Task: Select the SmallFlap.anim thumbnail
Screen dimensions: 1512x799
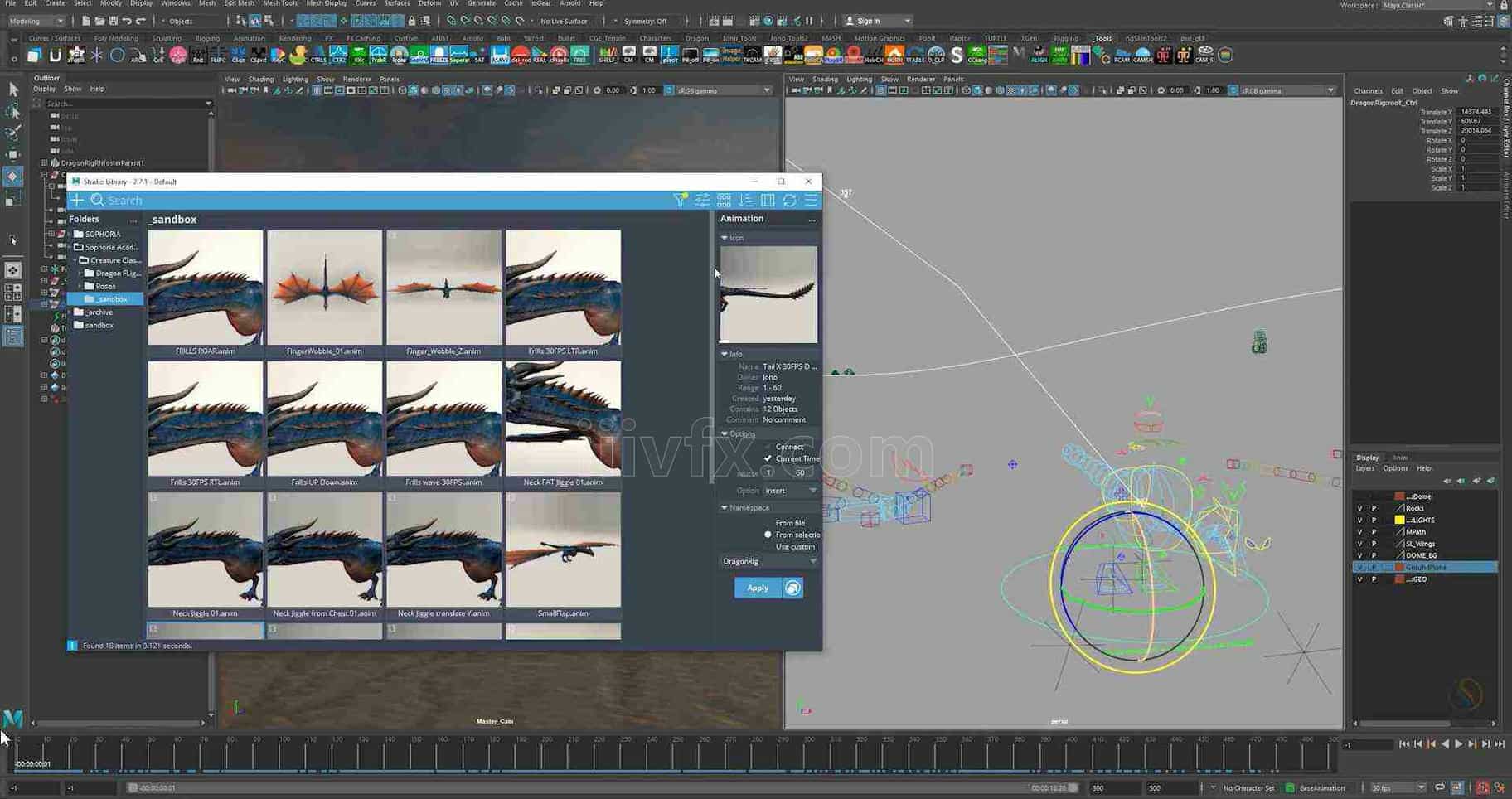Action: pyautogui.click(x=563, y=550)
